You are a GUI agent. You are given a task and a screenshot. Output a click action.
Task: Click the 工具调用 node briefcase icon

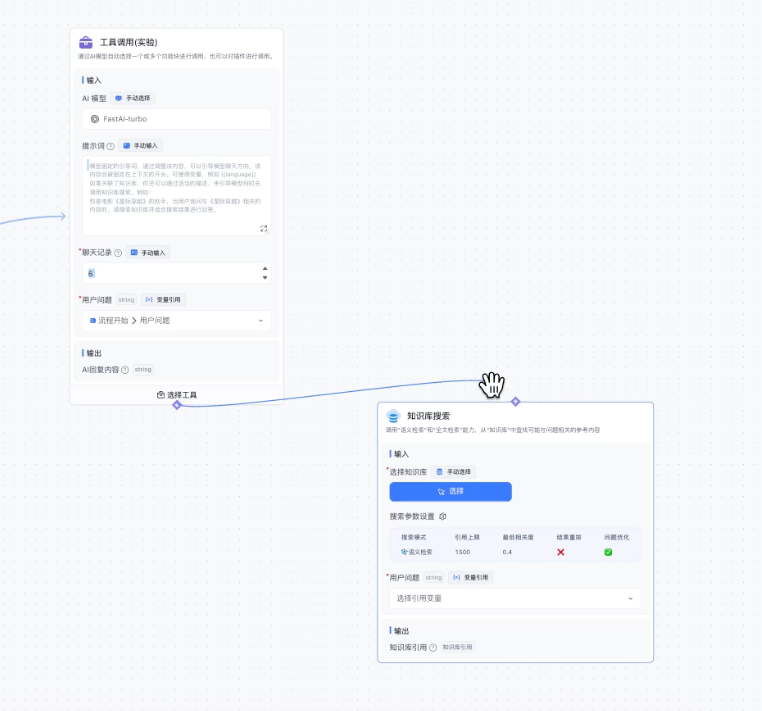pyautogui.click(x=86, y=43)
